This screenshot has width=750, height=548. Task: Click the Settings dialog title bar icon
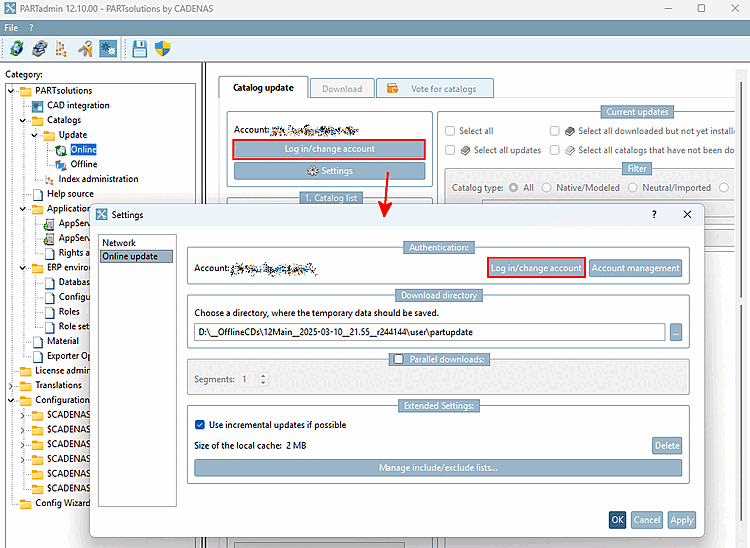pyautogui.click(x=101, y=214)
